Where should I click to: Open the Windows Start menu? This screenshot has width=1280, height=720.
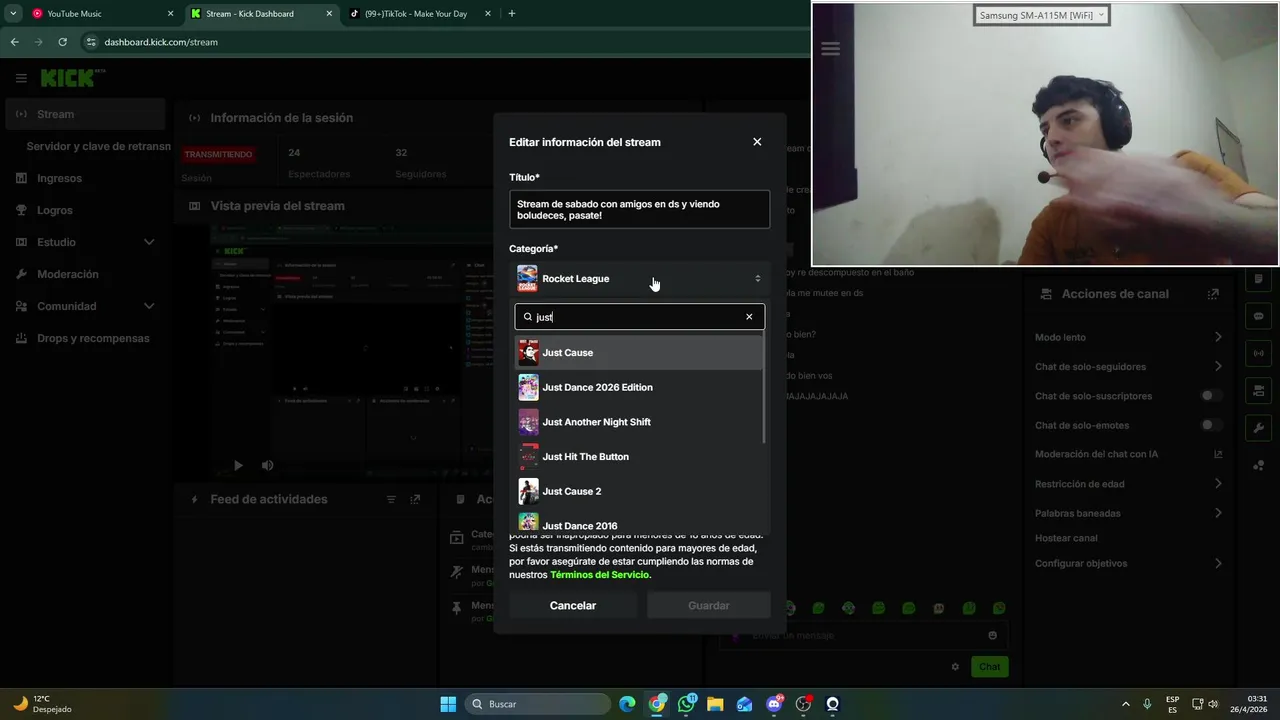448,704
